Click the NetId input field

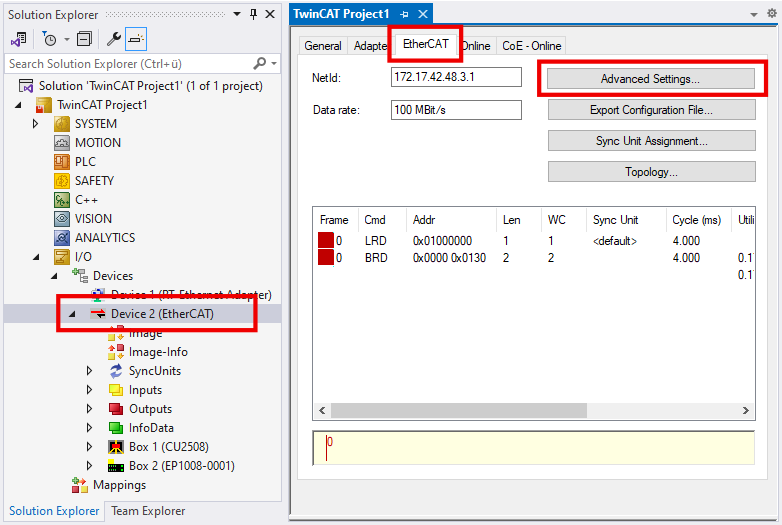point(456,77)
